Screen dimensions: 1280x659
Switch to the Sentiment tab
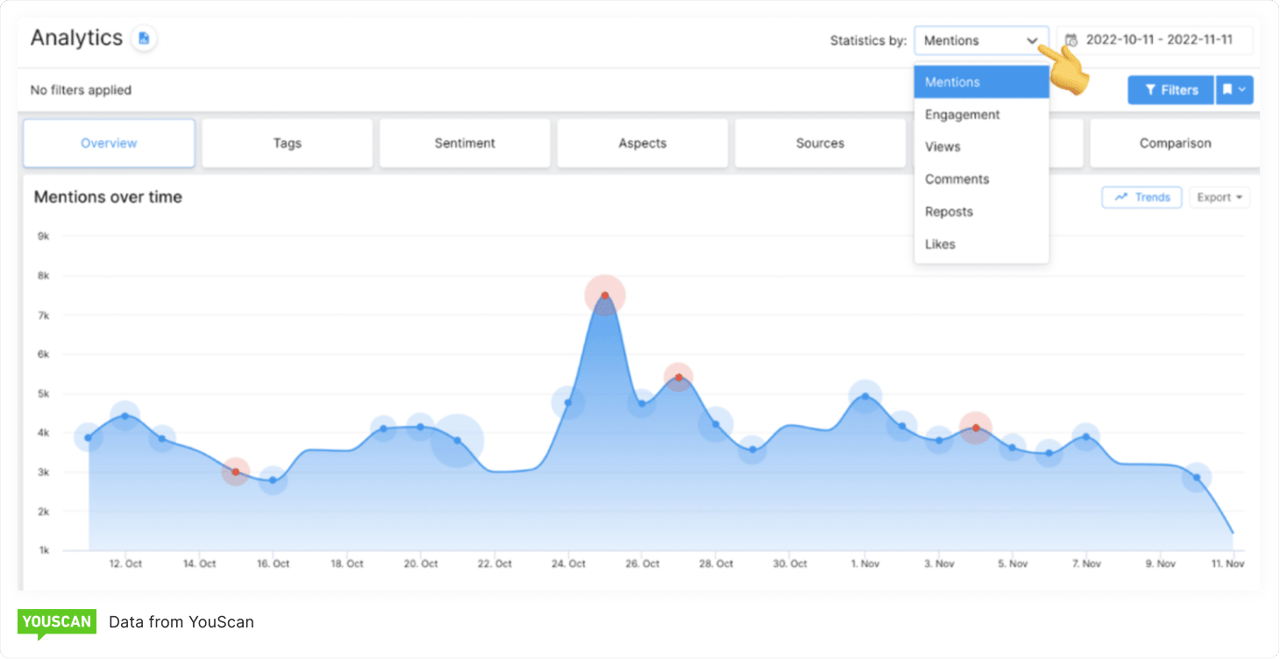(464, 143)
